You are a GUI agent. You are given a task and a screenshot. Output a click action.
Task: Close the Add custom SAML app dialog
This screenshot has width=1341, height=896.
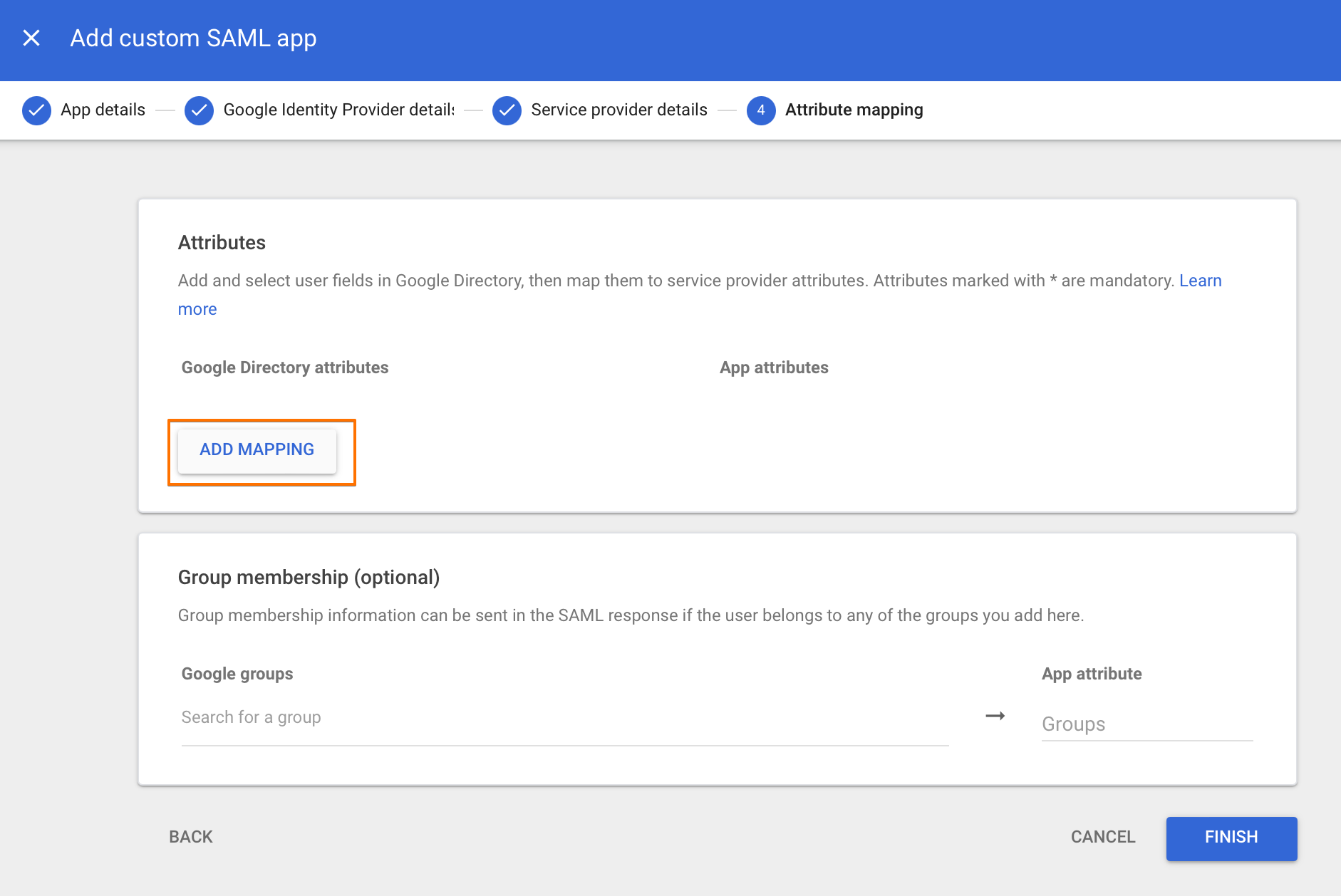point(31,38)
